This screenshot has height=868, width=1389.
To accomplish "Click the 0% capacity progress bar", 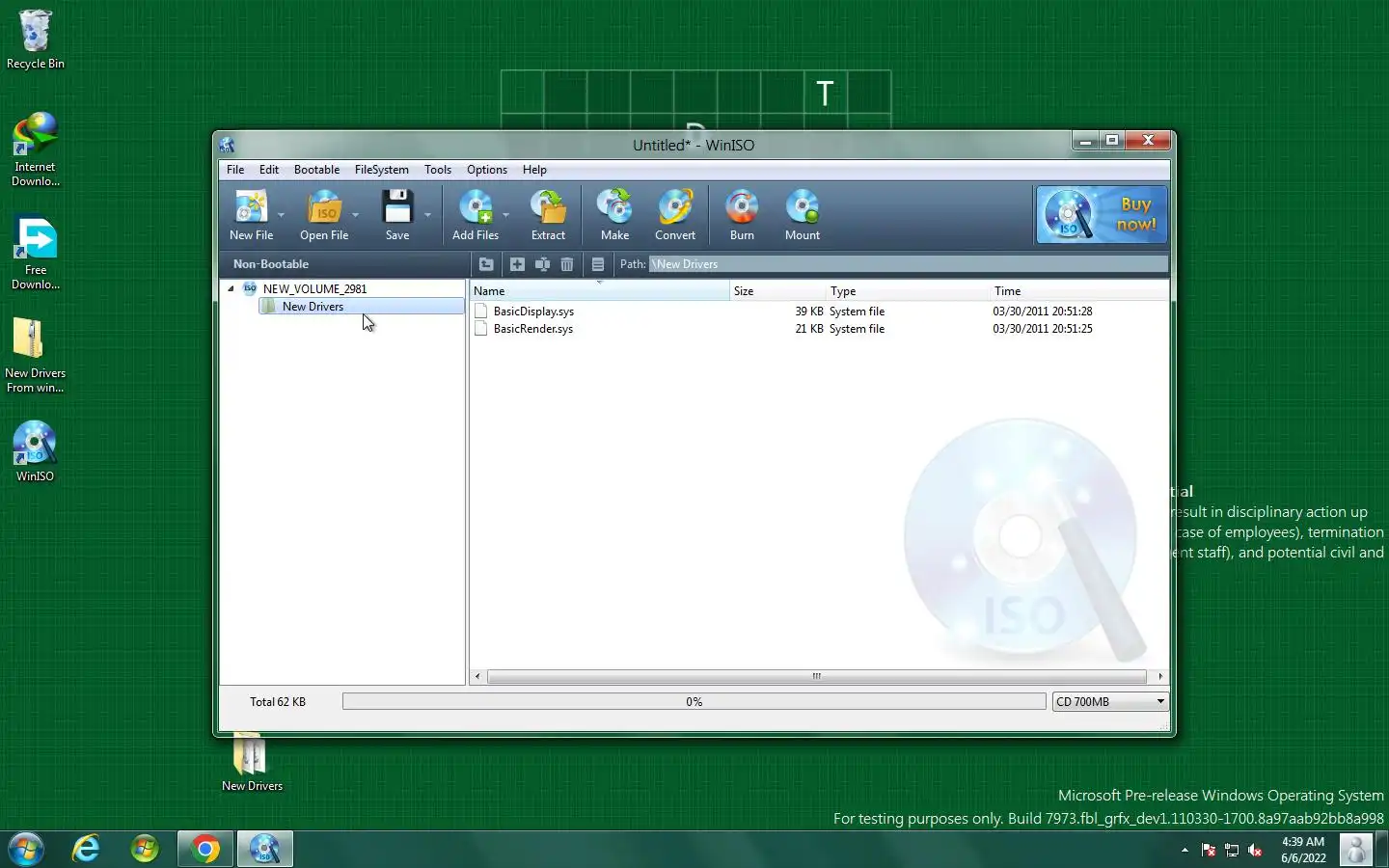I will point(694,702).
